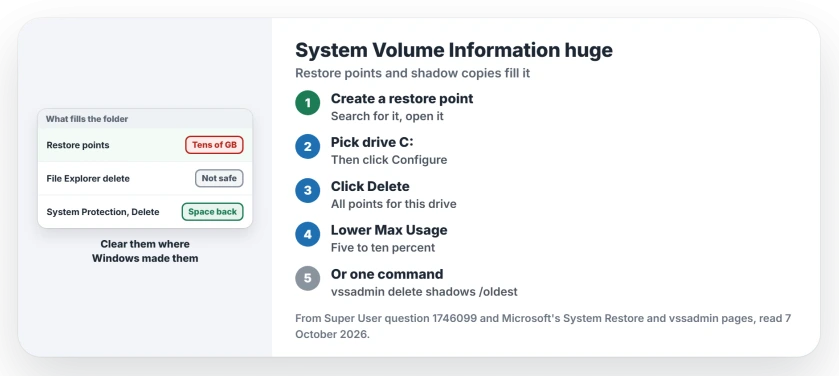Click the blue number 4 step circle
The width and height of the screenshot is (839, 376).
[x=308, y=234]
